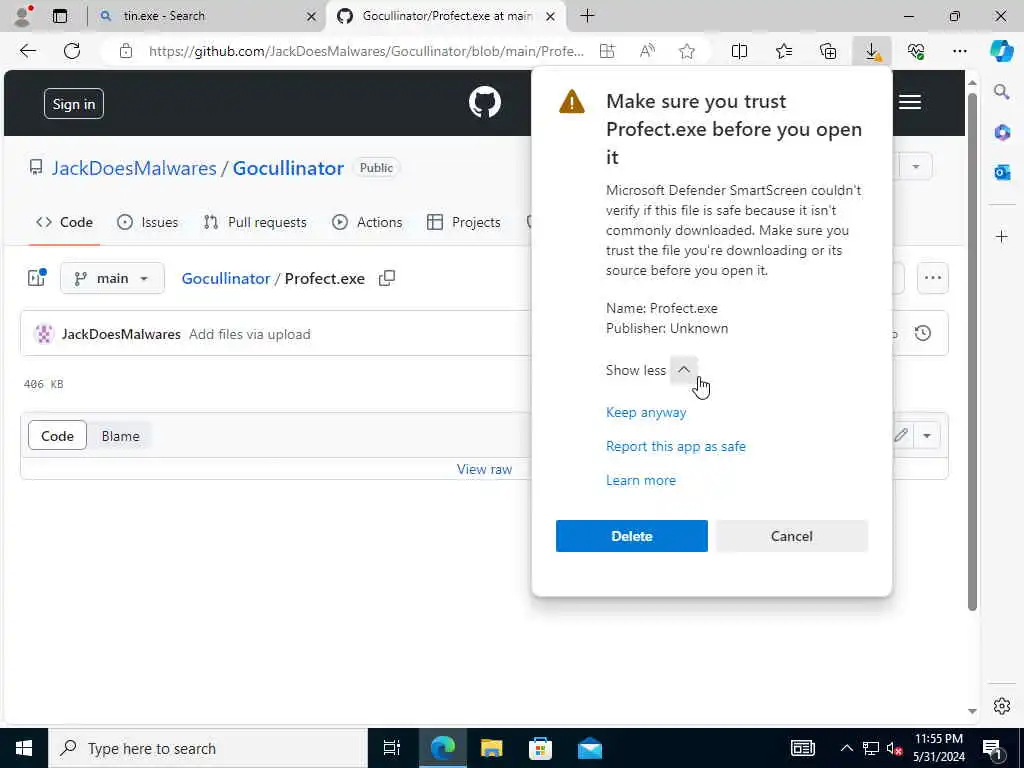Click the edit file pencil icon
The image size is (1024, 768).
[901, 436]
